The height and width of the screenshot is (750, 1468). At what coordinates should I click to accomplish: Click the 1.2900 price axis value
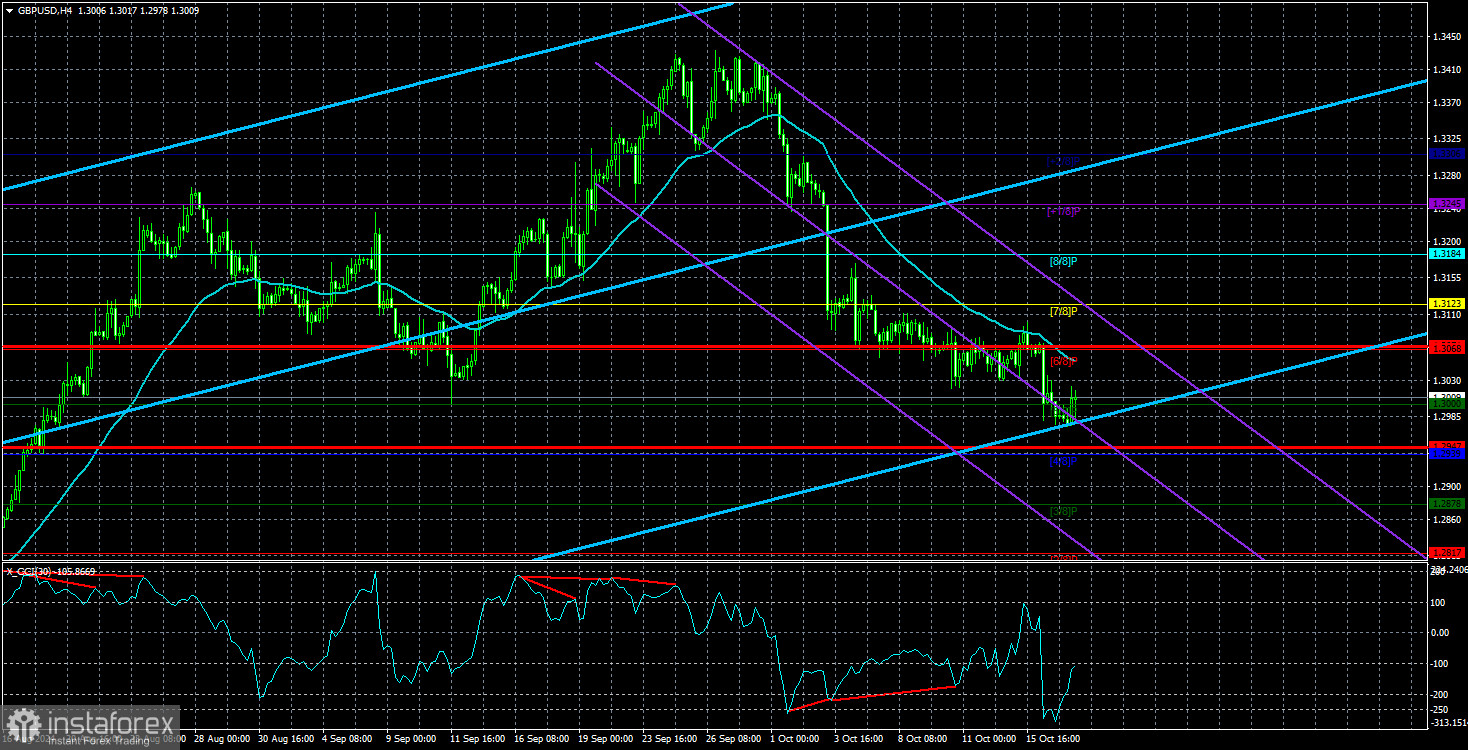point(1447,487)
